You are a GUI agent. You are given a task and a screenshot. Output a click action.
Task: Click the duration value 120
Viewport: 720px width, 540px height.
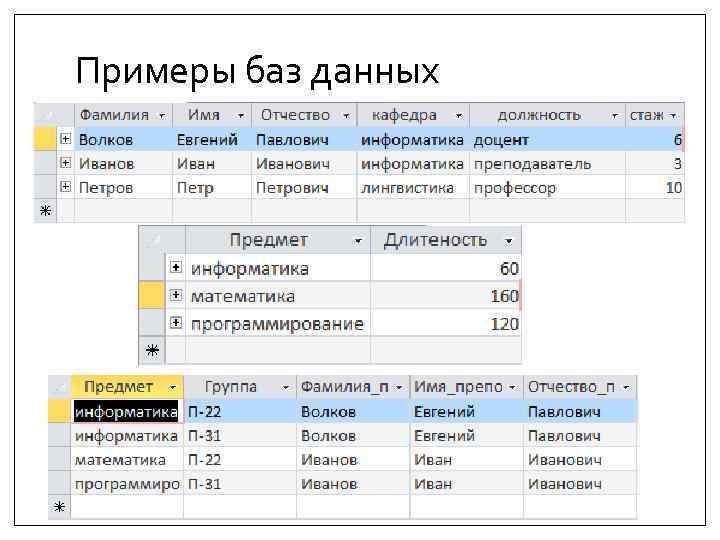click(445, 323)
